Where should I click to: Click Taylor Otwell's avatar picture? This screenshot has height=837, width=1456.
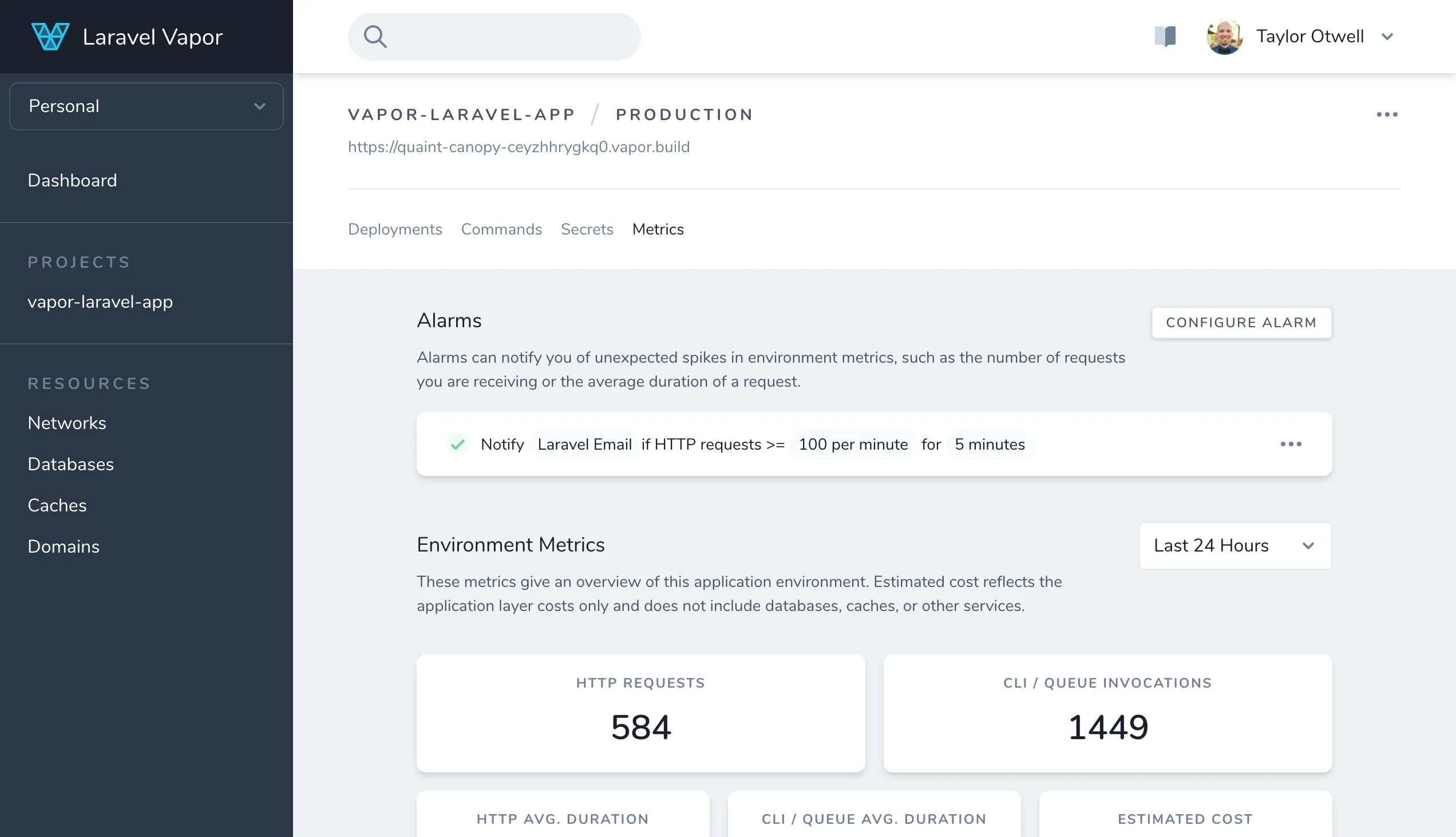[1224, 37]
